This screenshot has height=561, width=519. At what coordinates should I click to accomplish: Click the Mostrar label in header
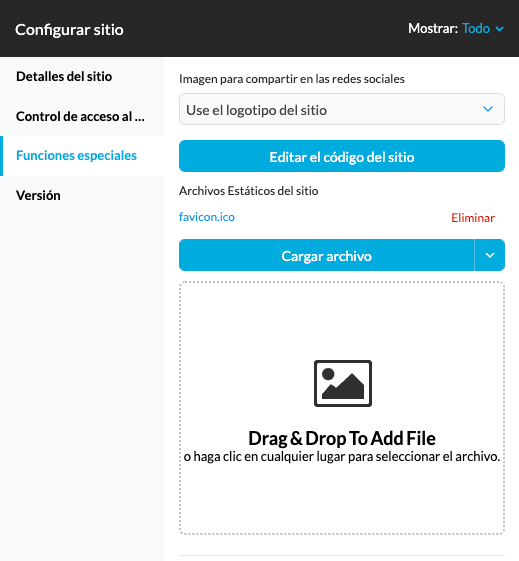click(x=433, y=29)
